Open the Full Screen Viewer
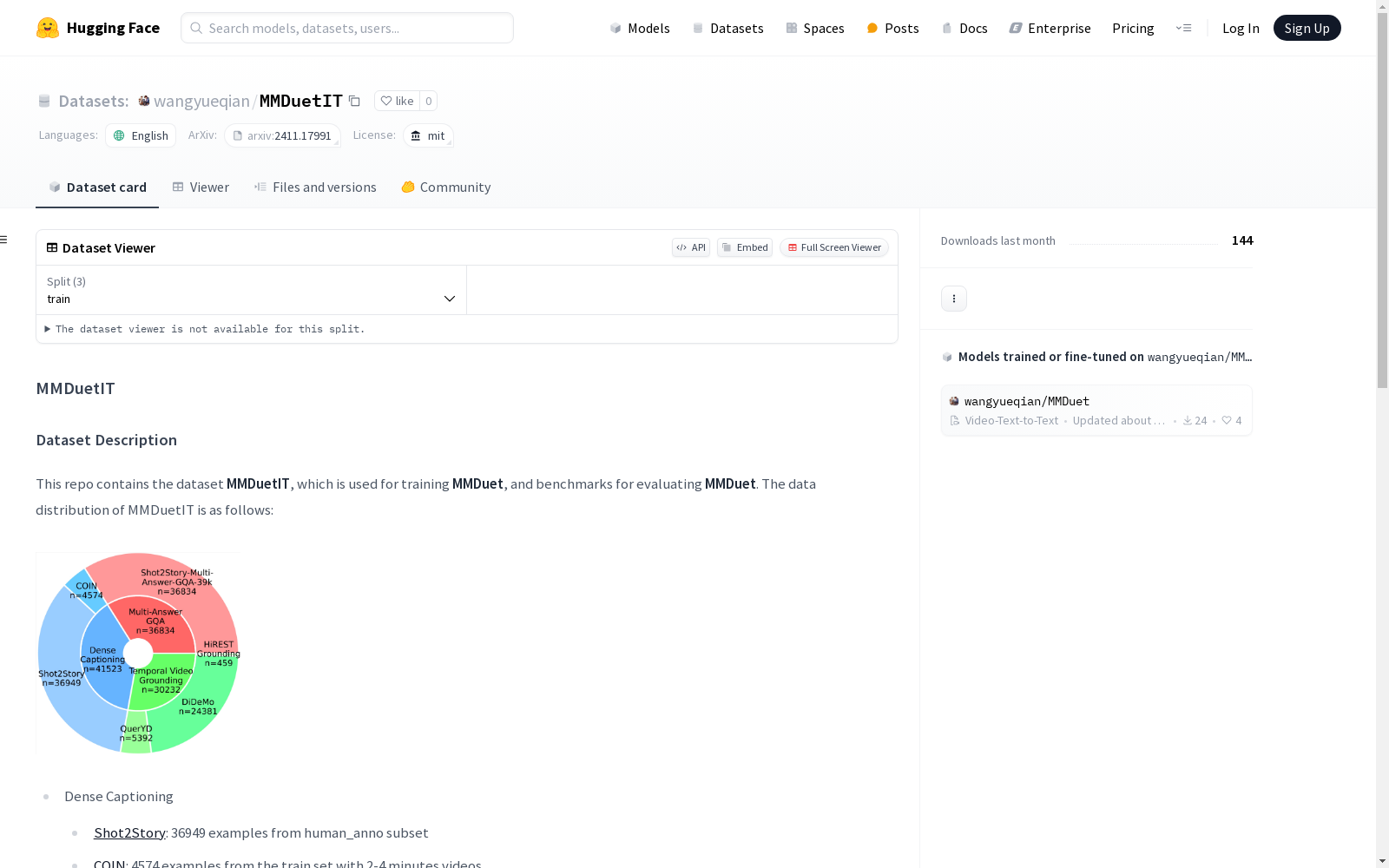The image size is (1389, 868). pyautogui.click(x=834, y=247)
